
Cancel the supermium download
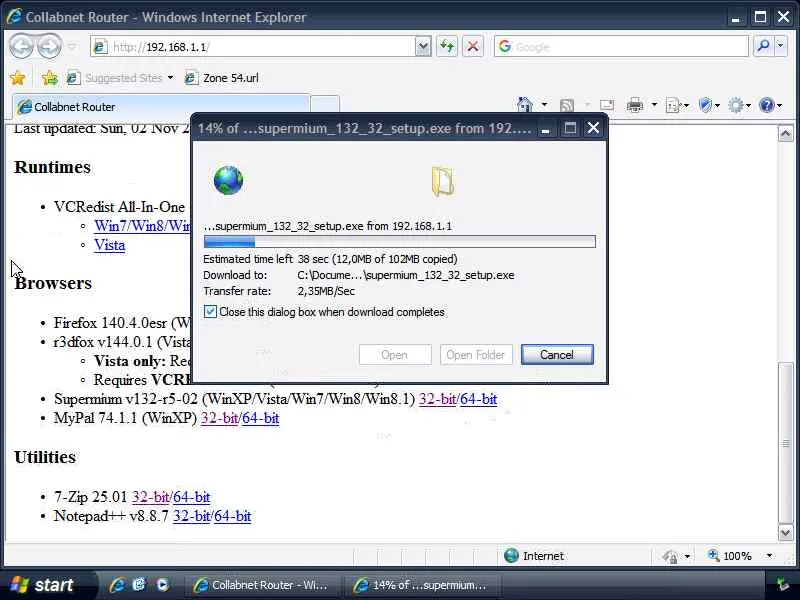pyautogui.click(x=557, y=355)
